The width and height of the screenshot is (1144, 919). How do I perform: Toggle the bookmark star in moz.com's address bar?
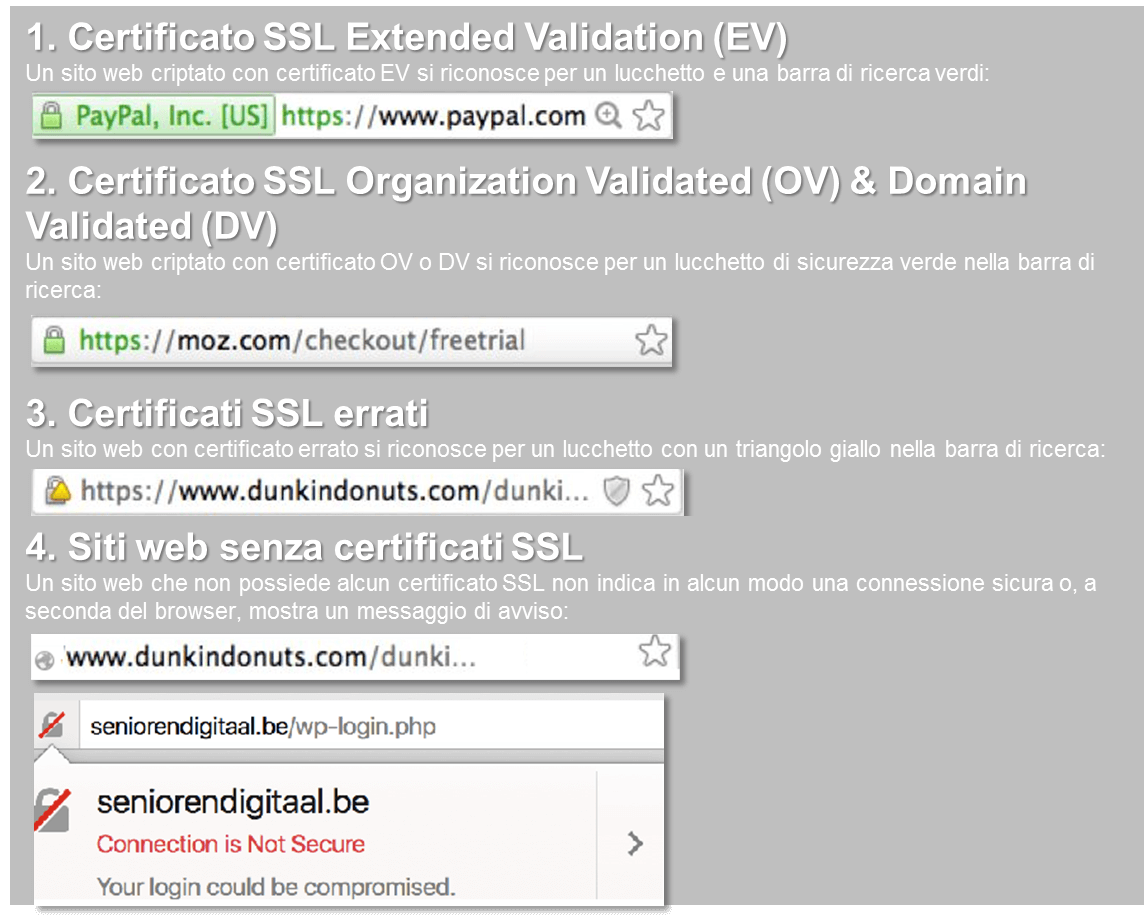[x=651, y=341]
